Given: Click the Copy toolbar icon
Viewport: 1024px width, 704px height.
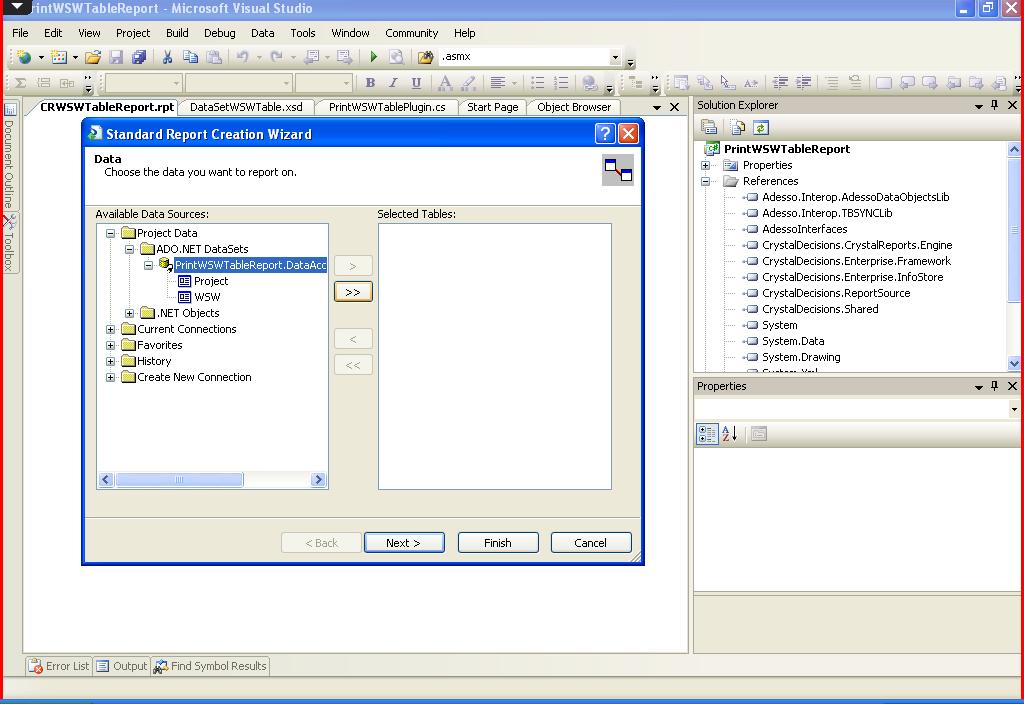Looking at the screenshot, I should click(190, 57).
